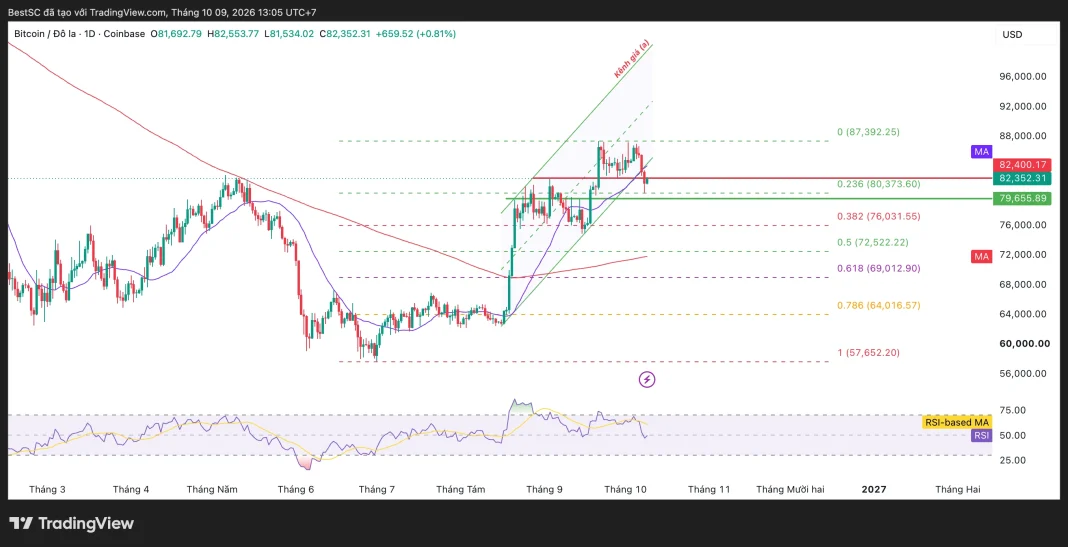
Task: Click the close value C82,352.31
Action: click(345, 33)
